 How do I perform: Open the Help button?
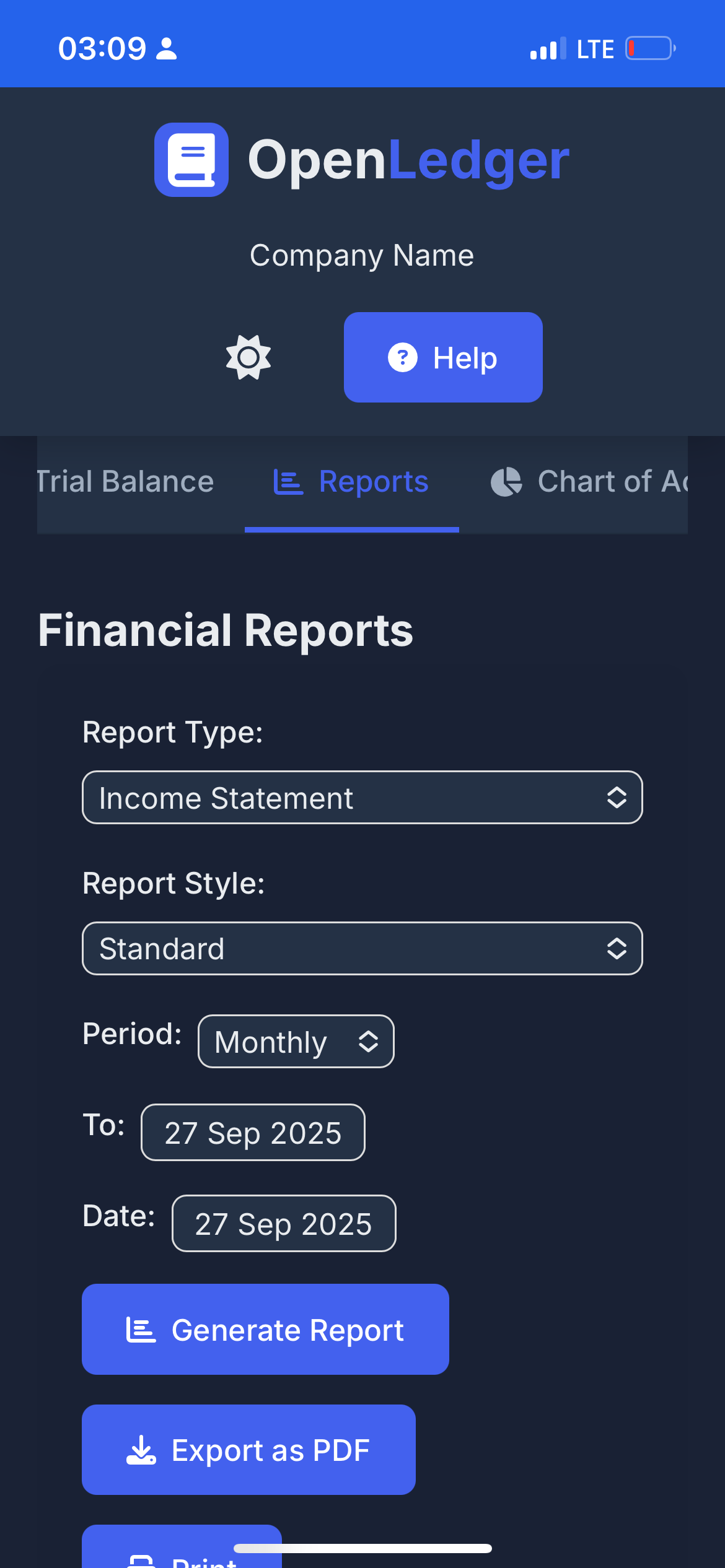(443, 357)
